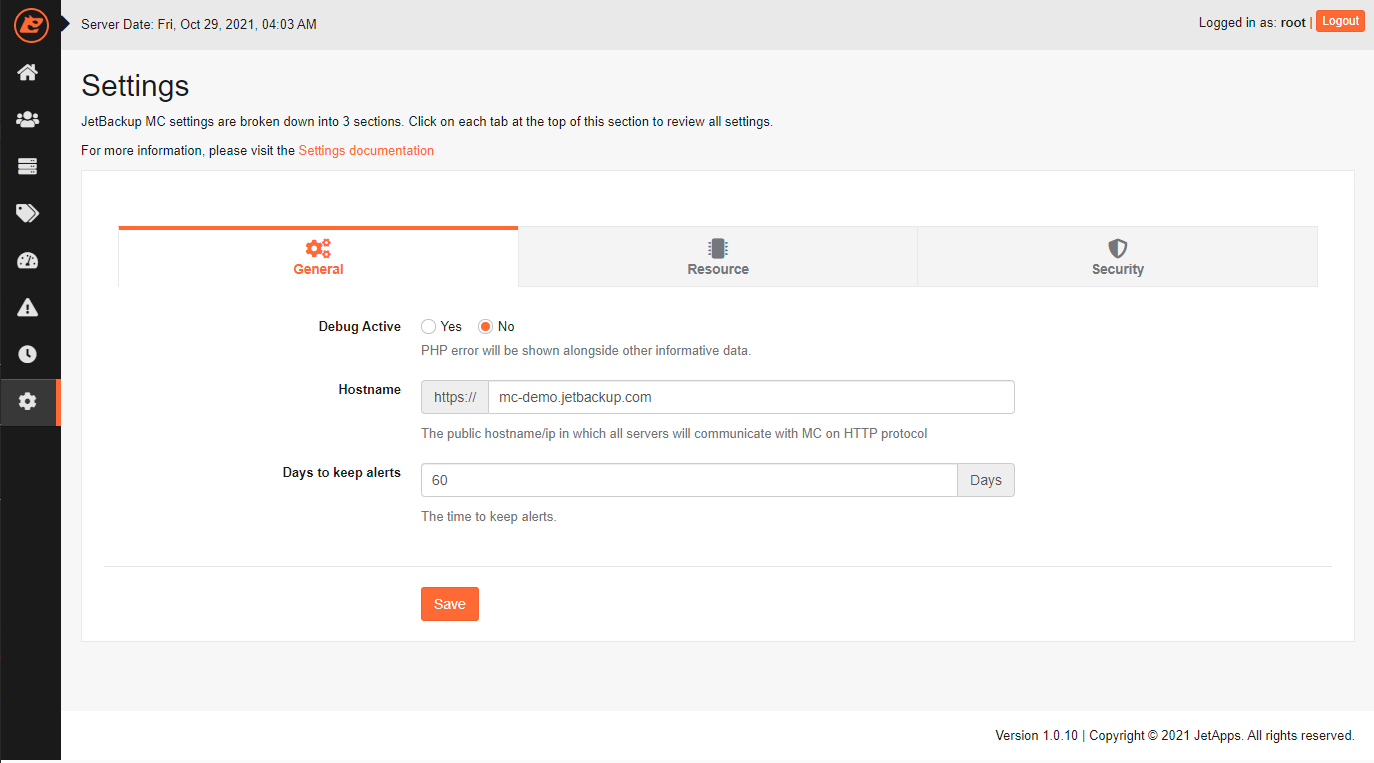
Task: Open the alerts warning triangle icon
Action: pyautogui.click(x=28, y=307)
